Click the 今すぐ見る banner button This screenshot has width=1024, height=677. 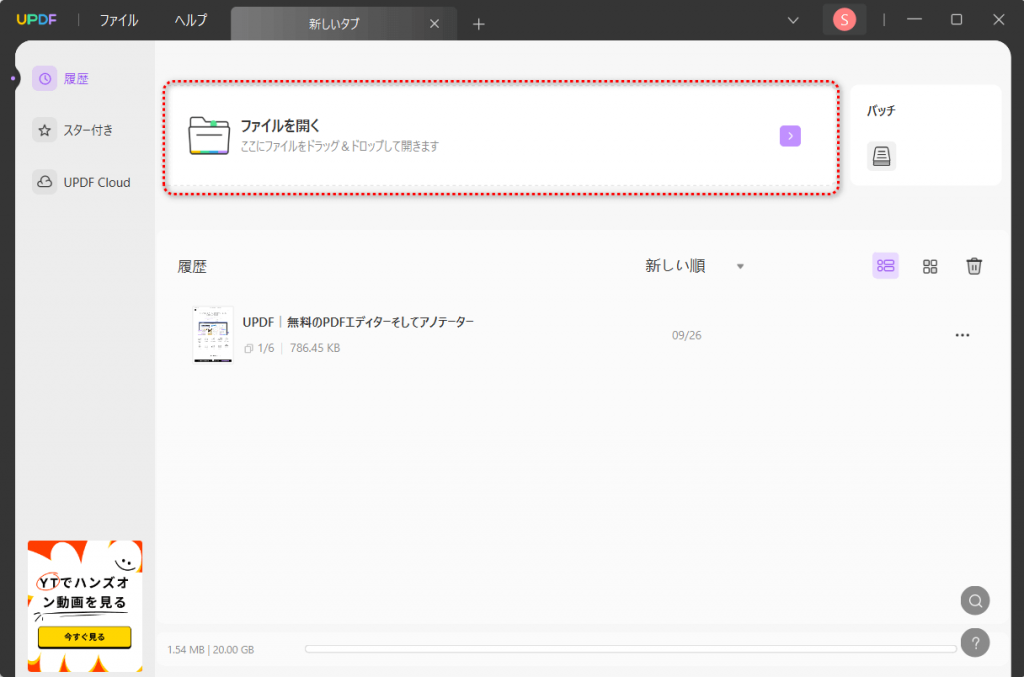[x=85, y=637]
